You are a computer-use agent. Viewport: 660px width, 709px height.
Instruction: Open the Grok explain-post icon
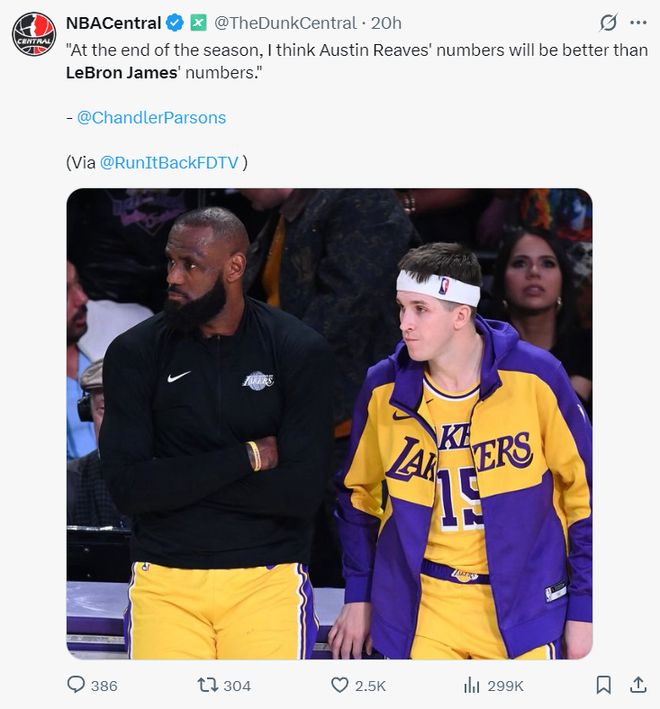tap(607, 22)
